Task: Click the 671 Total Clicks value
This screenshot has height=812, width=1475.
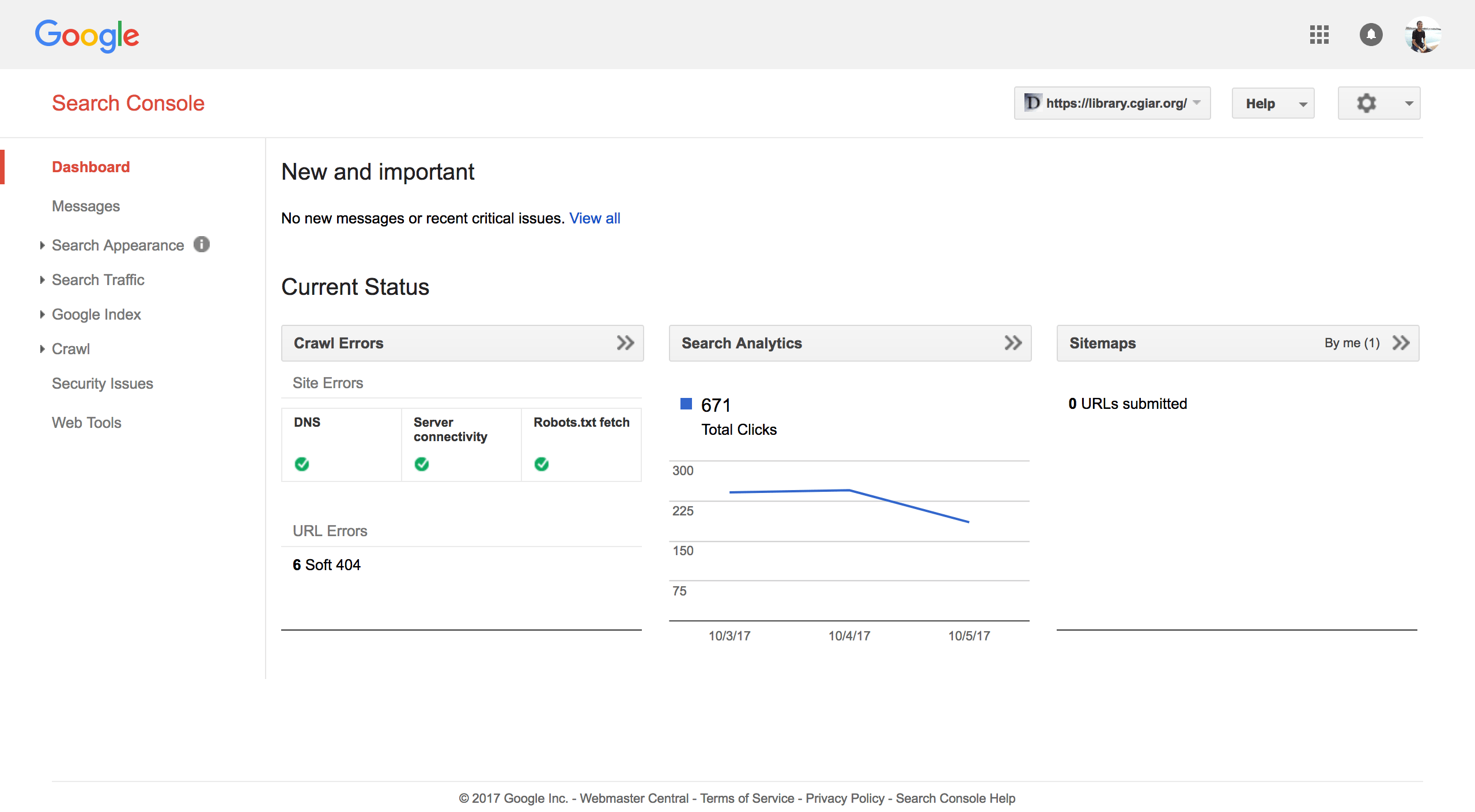Action: pyautogui.click(x=716, y=405)
